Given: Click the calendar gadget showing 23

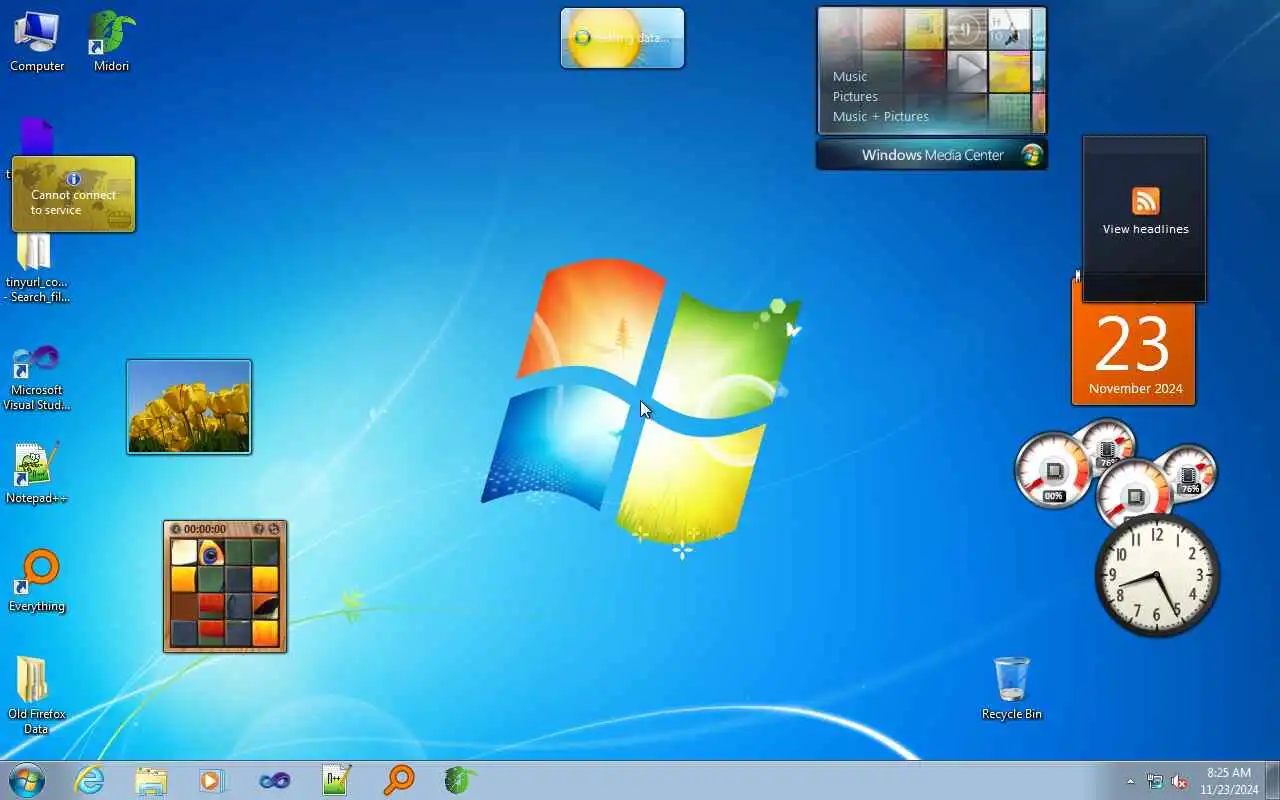Looking at the screenshot, I should click(x=1133, y=343).
